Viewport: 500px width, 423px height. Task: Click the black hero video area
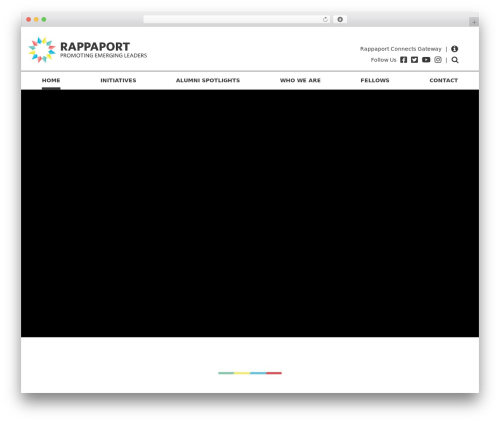250,213
